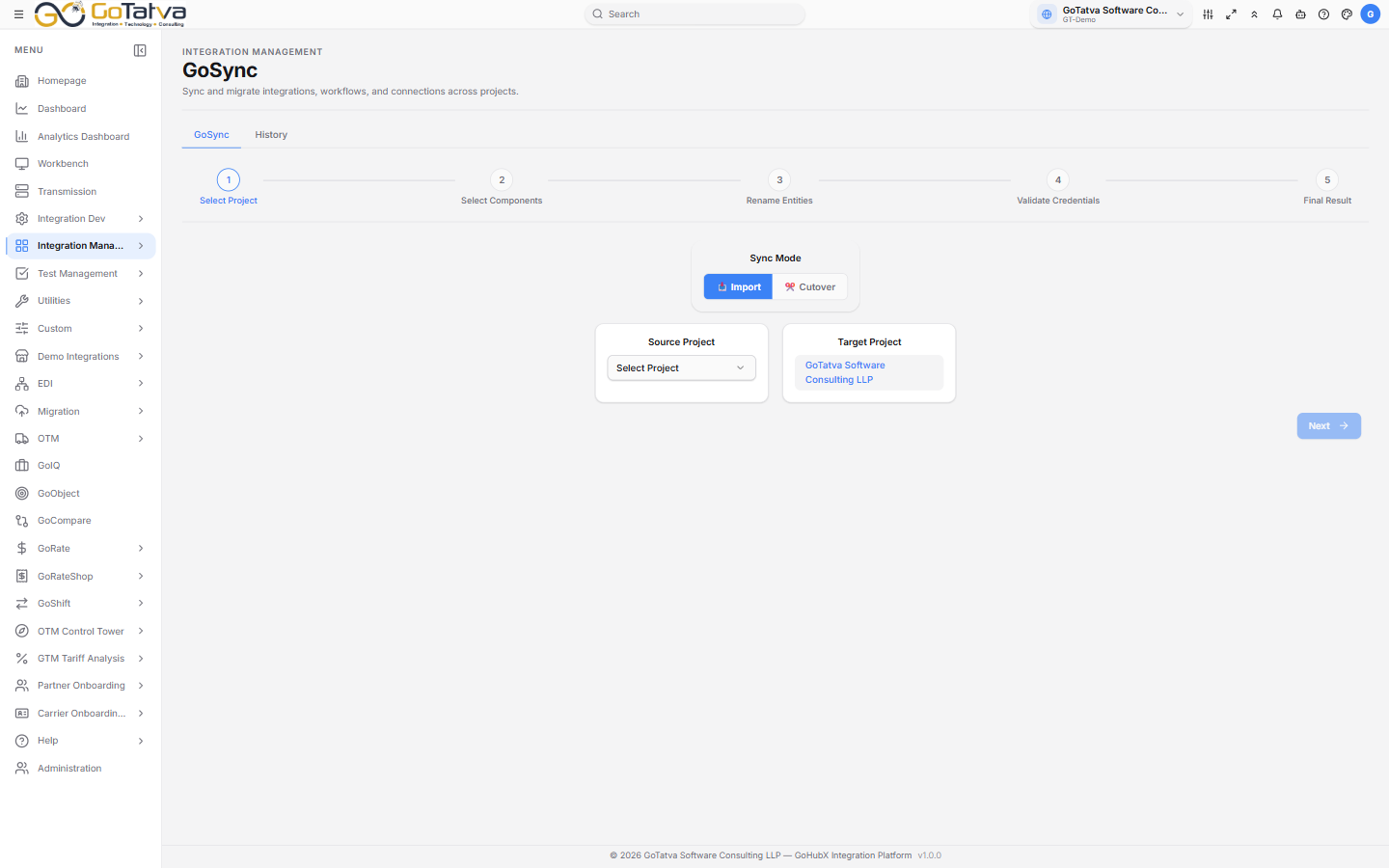Click the Next button

click(x=1329, y=426)
